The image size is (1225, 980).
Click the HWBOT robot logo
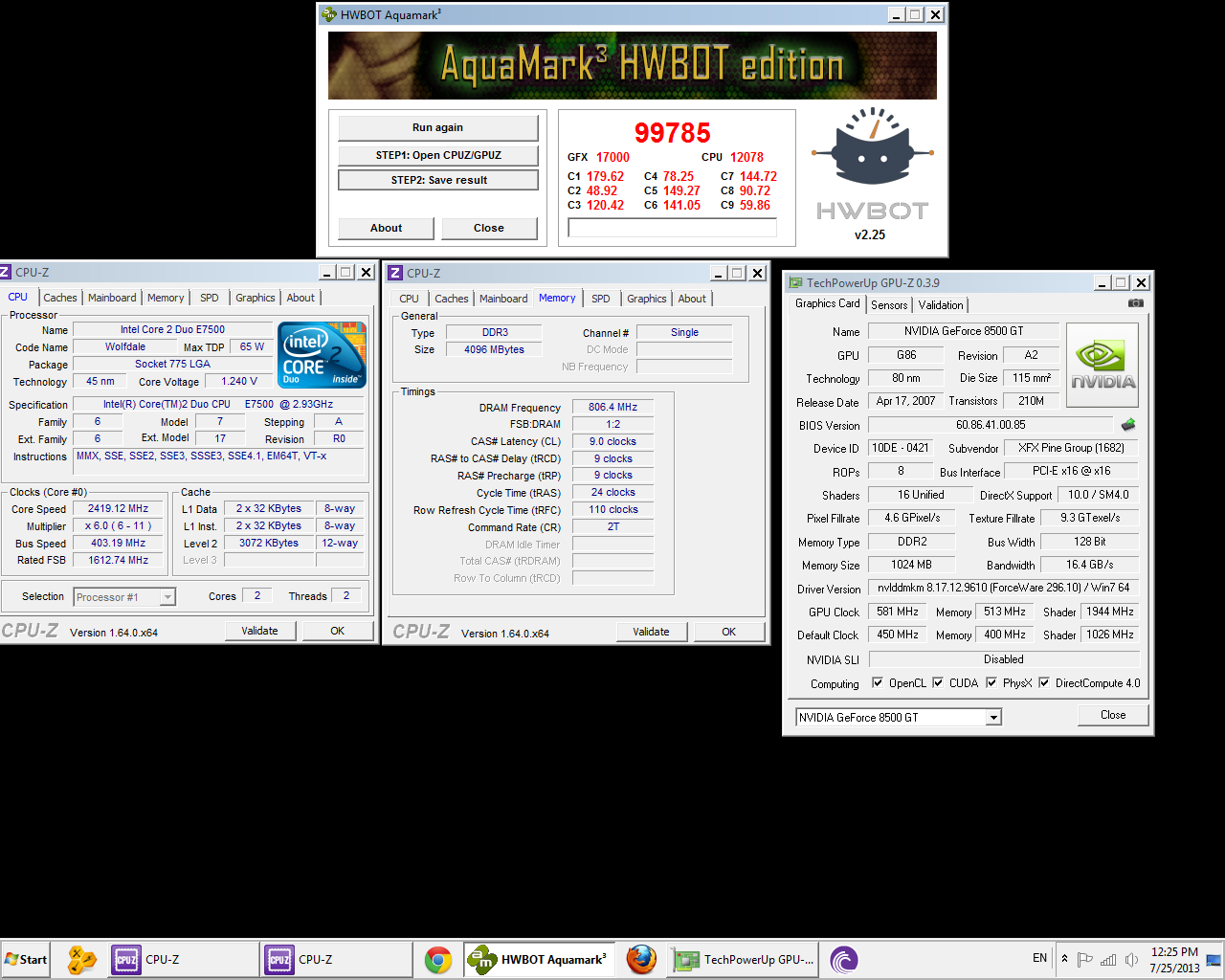[872, 145]
